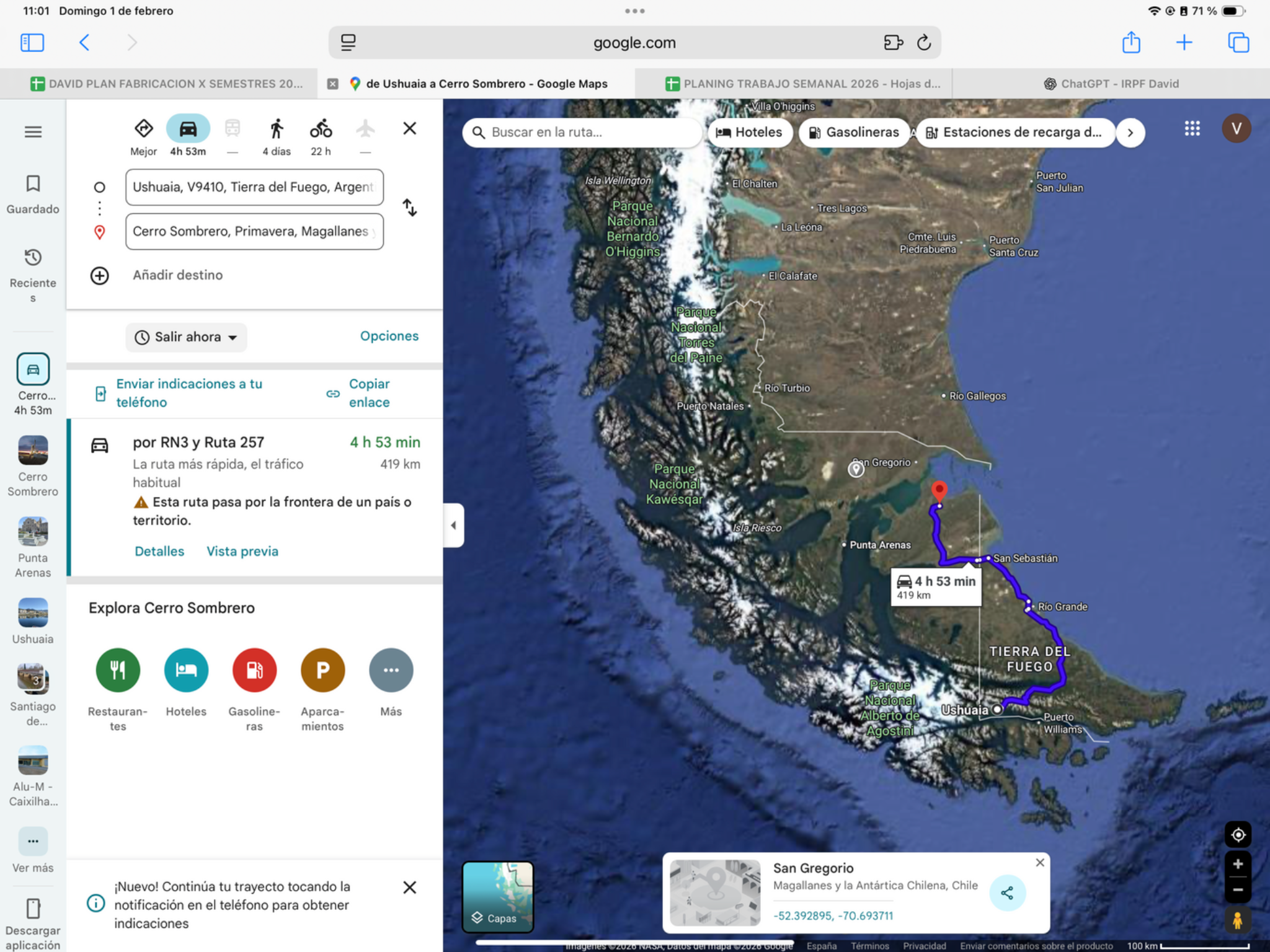1270x952 pixels.
Task: Filter route by Gasolineras chip
Action: [854, 133]
